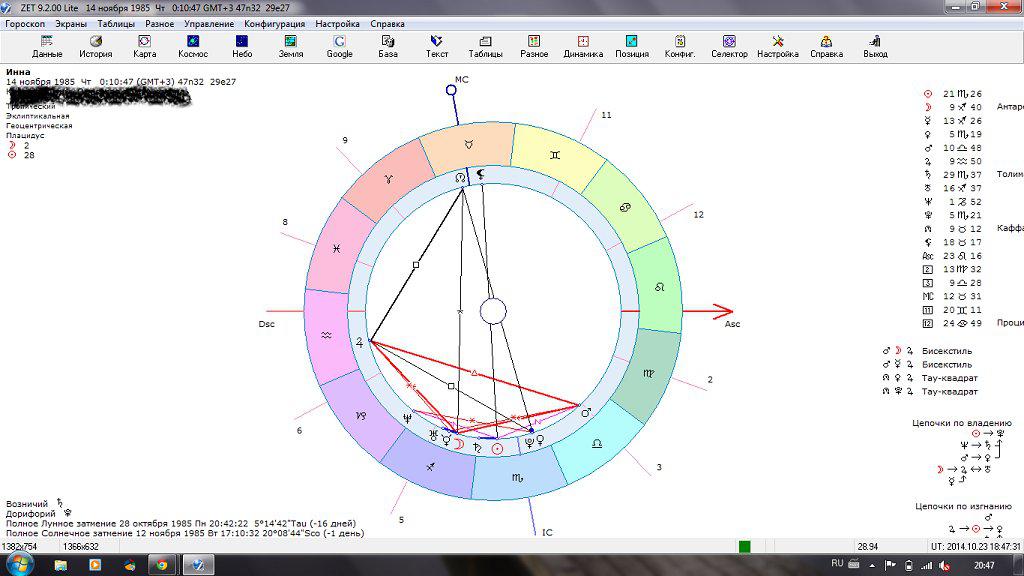Click the IC label below the chart

pyautogui.click(x=547, y=532)
